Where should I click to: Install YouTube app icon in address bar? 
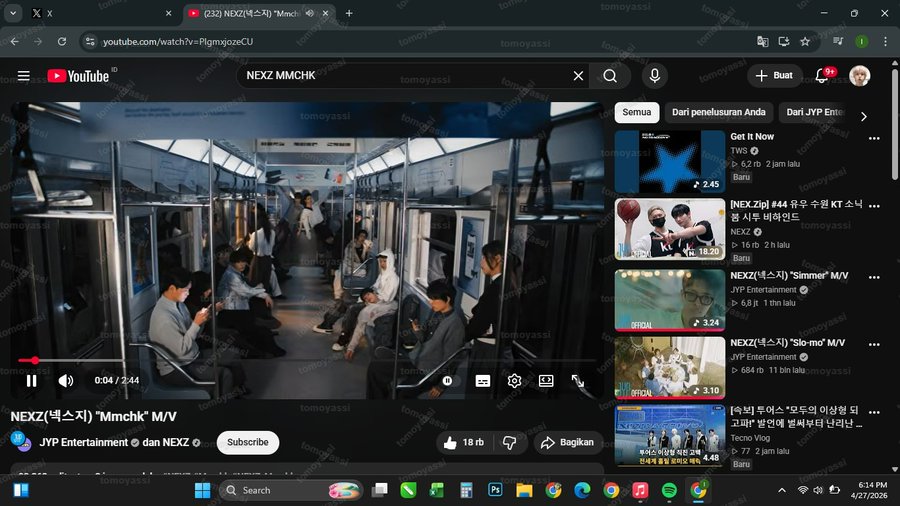783,41
